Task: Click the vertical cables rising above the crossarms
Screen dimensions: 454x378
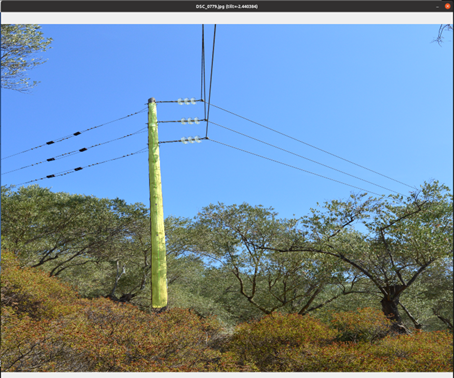Action: tap(208, 62)
